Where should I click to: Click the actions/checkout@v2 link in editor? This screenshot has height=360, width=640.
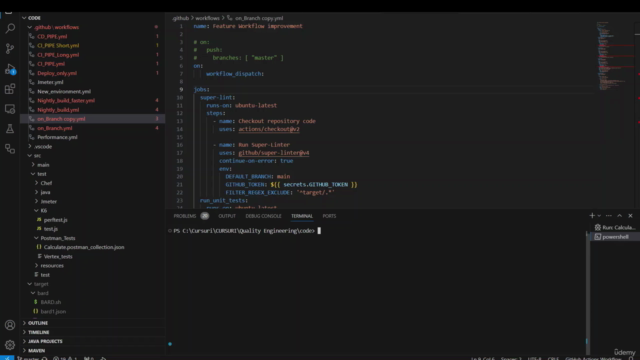tap(269, 129)
